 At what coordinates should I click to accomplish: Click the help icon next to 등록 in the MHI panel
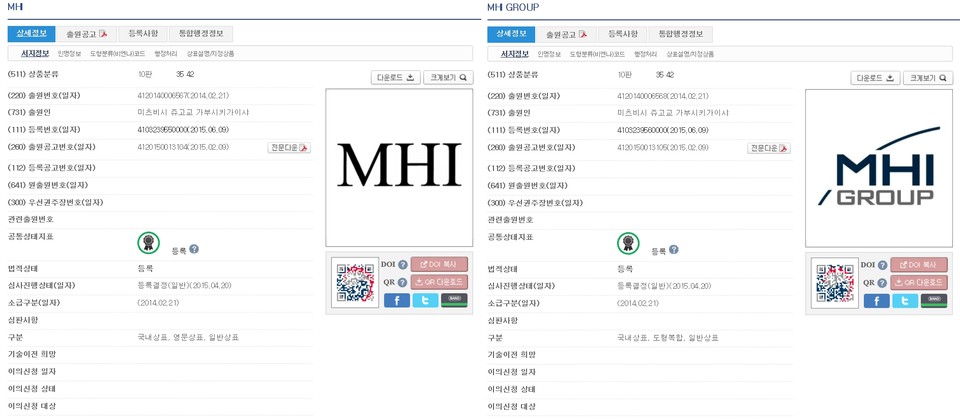click(x=194, y=249)
